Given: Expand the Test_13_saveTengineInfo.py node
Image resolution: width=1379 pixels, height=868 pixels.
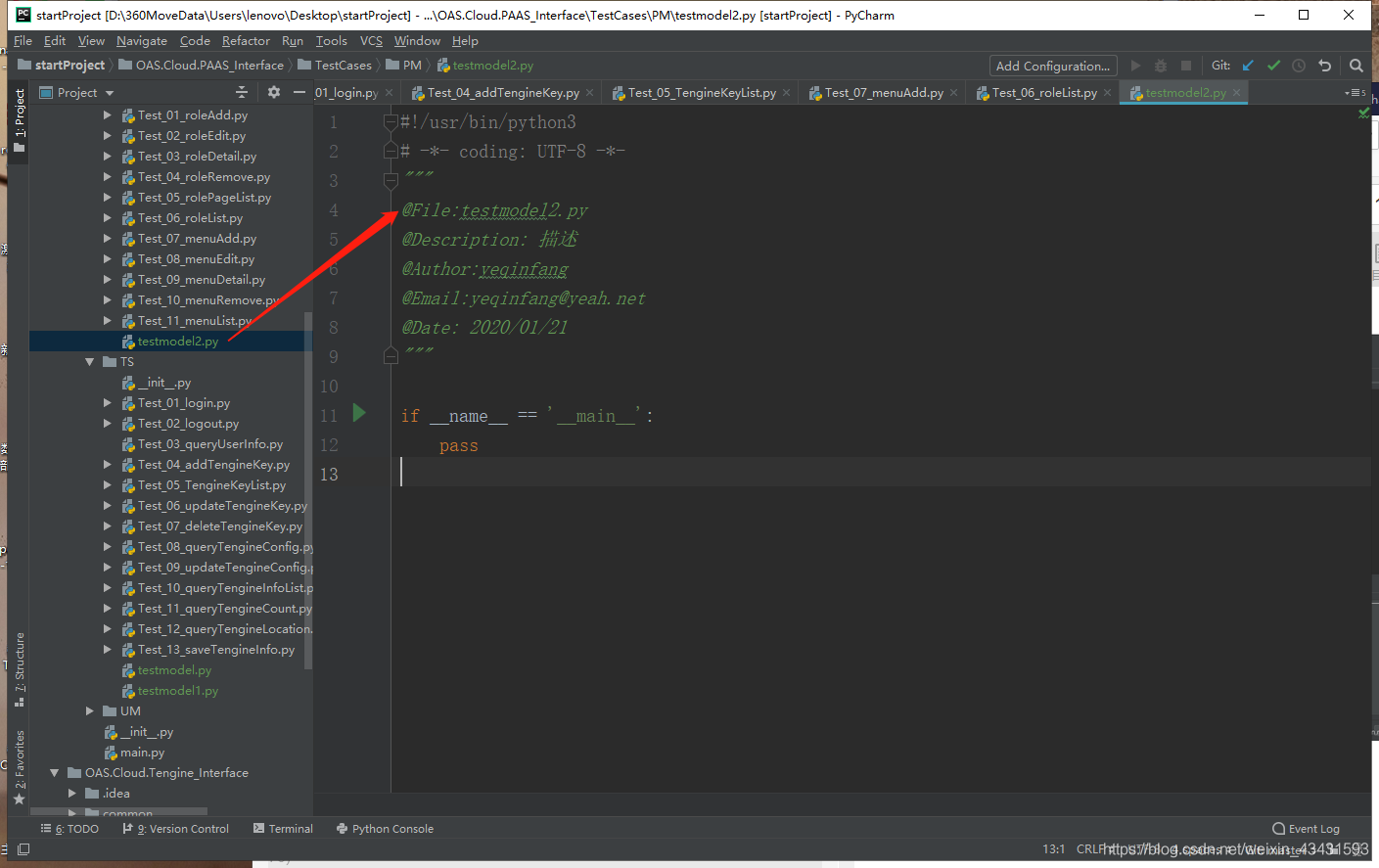Looking at the screenshot, I should click(108, 650).
